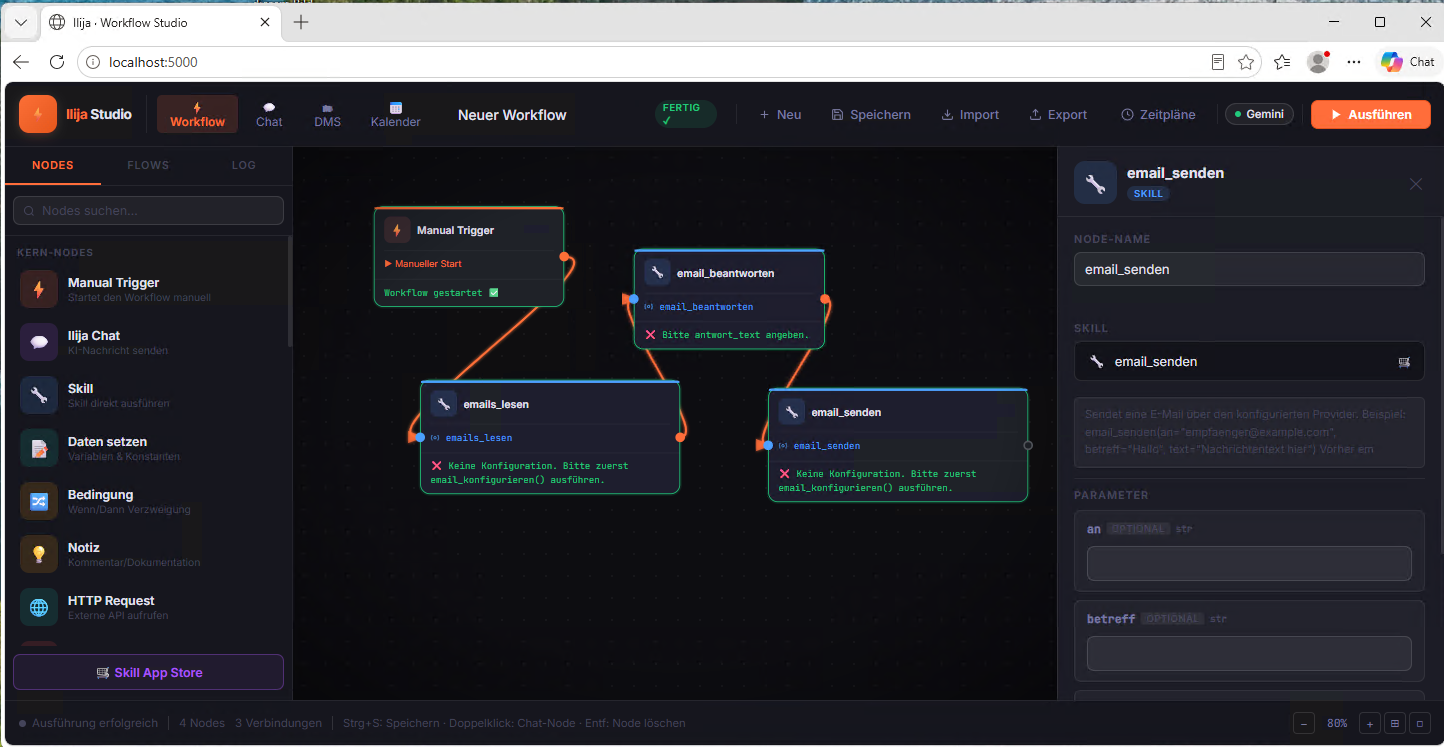Image resolution: width=1444 pixels, height=747 pixels.
Task: Click the Ausführung erfolgreich status text
Action: pos(95,723)
